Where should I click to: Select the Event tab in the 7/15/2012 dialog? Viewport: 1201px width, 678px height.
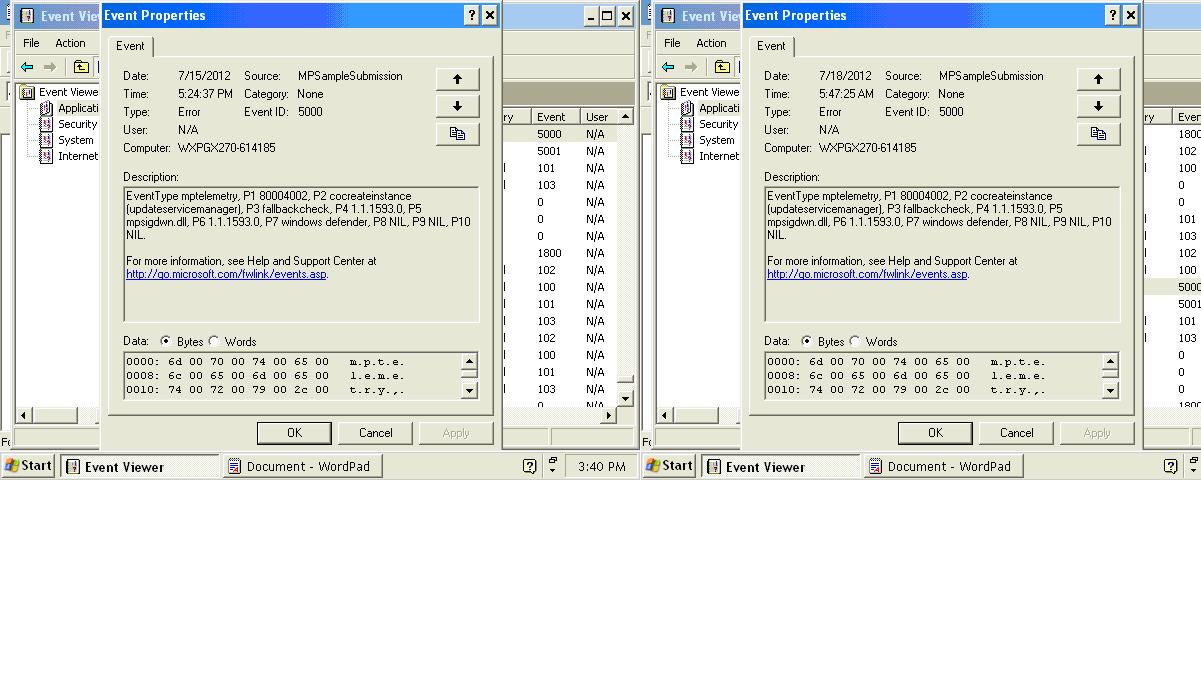130,46
